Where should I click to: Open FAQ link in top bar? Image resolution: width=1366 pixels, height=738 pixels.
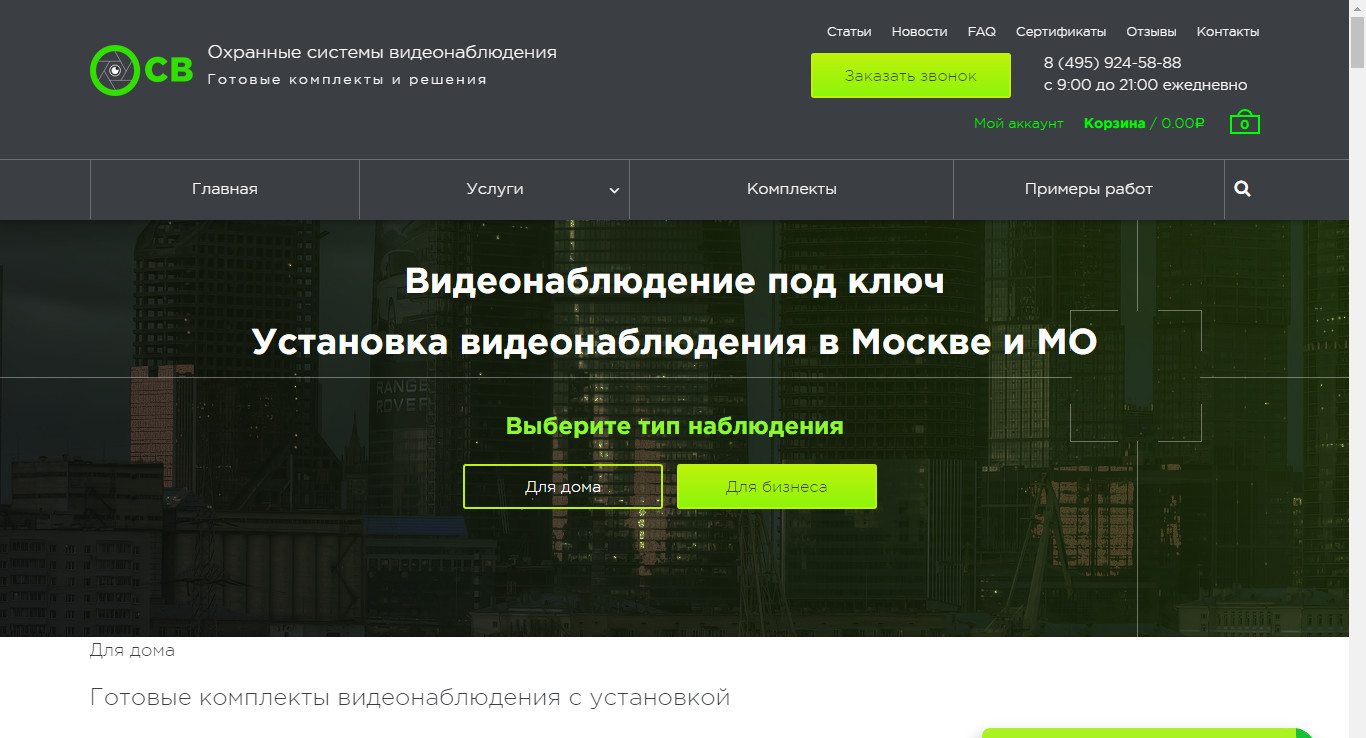point(982,32)
